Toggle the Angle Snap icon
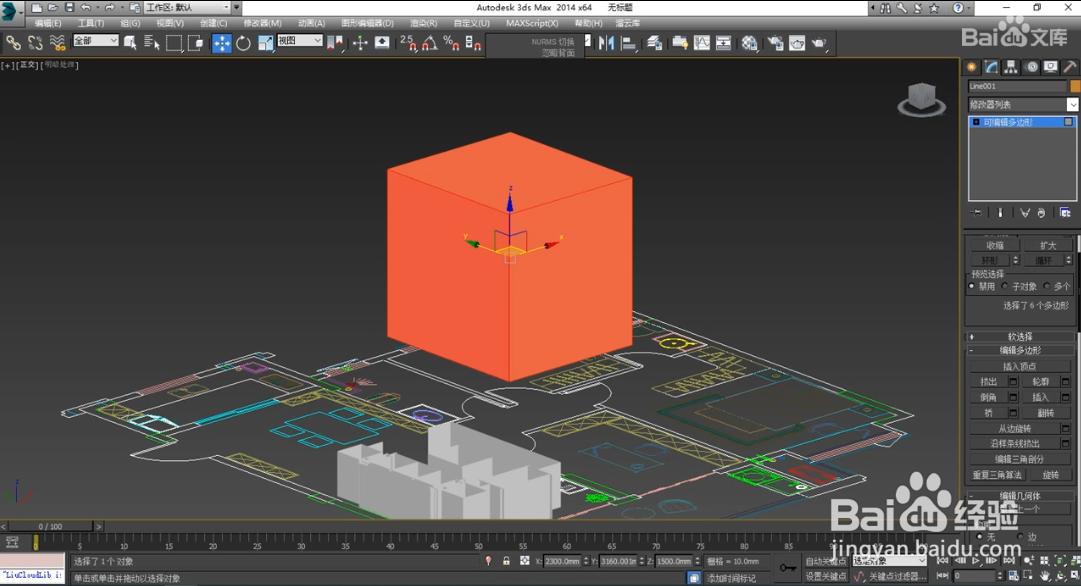Viewport: 1081px width, 586px height. click(429, 43)
